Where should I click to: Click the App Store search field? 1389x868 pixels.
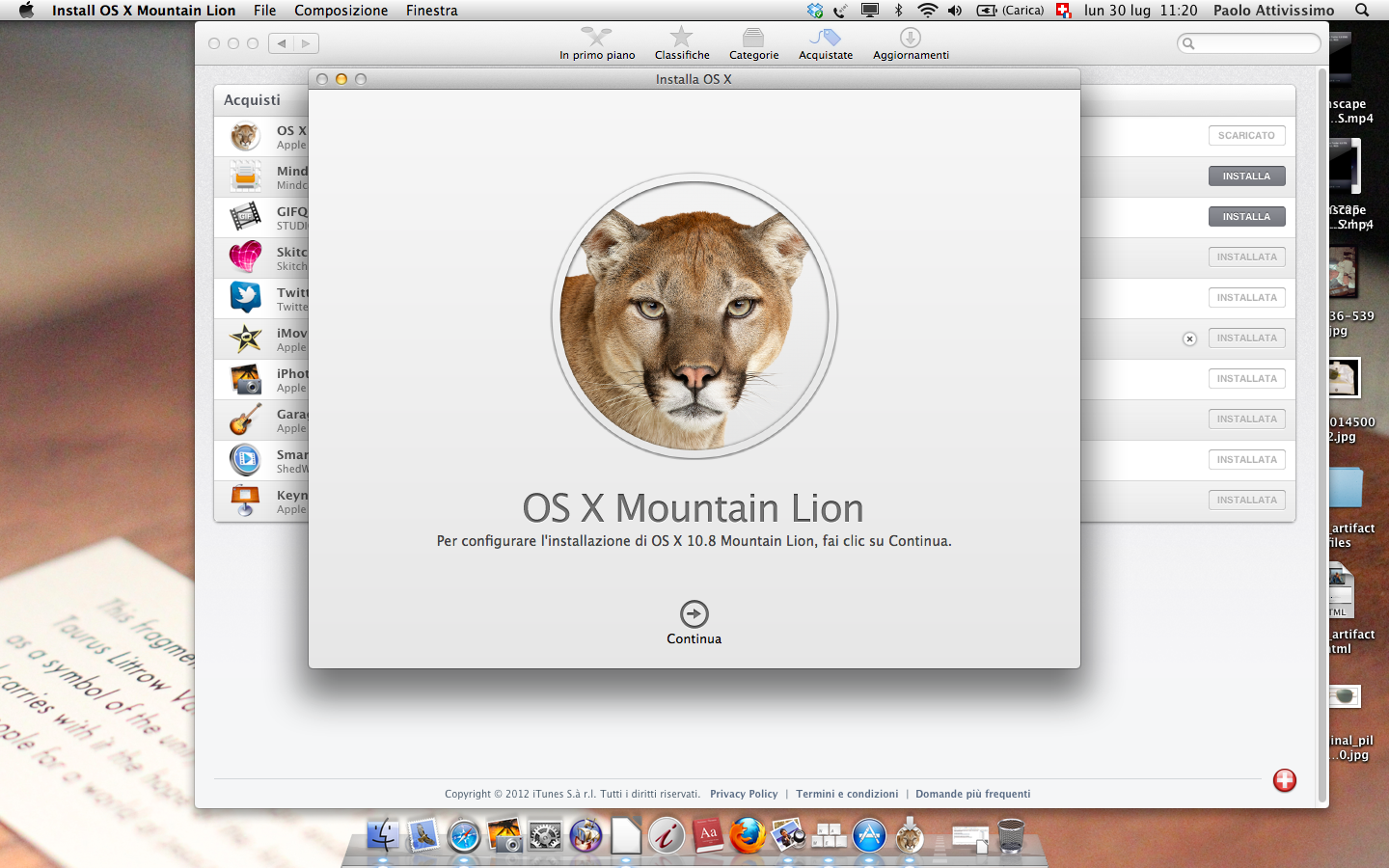pos(1248,43)
